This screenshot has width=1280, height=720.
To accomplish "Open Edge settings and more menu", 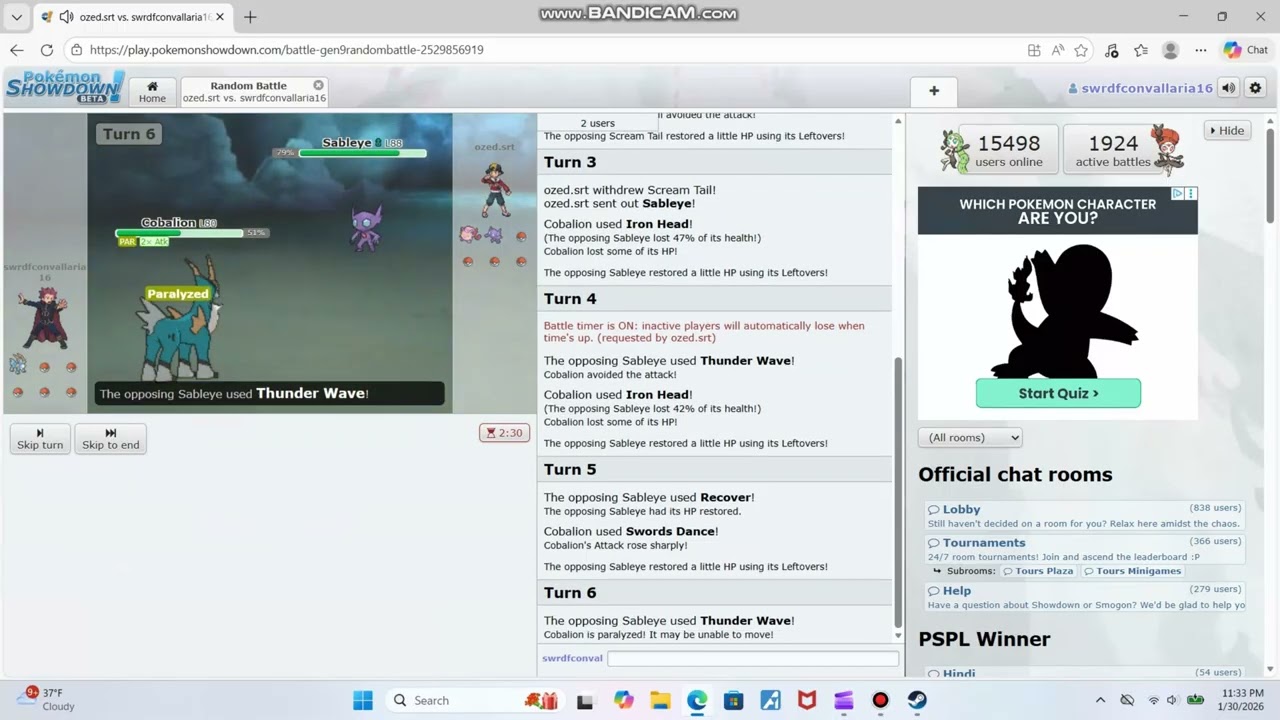I will point(1200,50).
